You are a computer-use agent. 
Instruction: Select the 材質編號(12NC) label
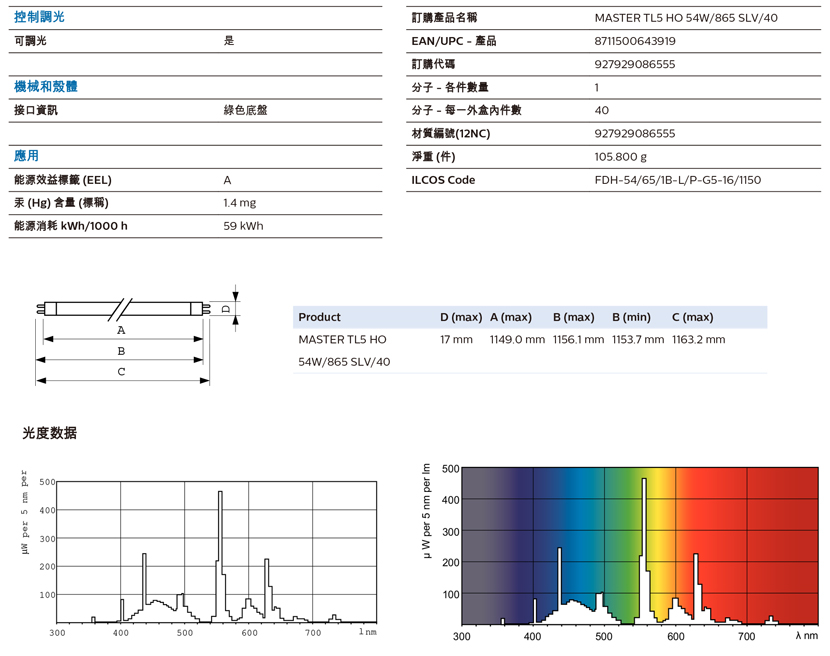451,133
